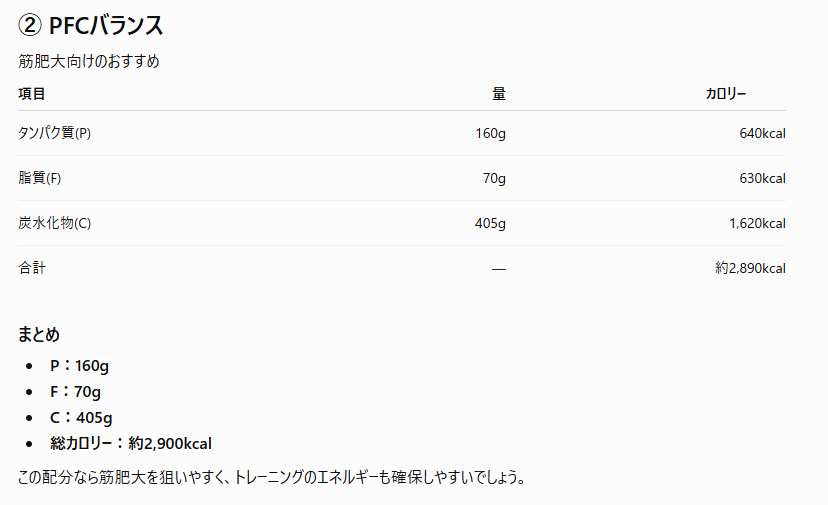
Task: Select the 脂質(F) row label
Action: coord(40,177)
